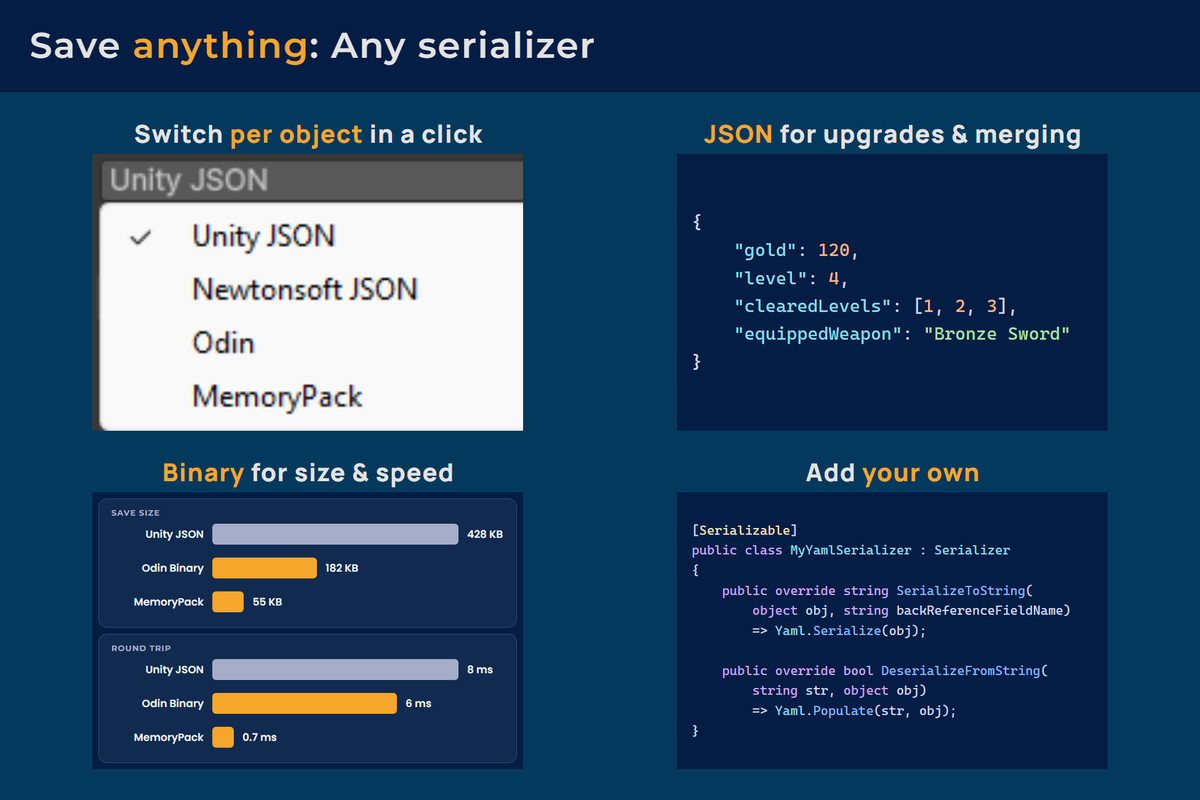Viewport: 1200px width, 800px height.
Task: Click the MemoryPack round trip bar
Action: tap(223, 738)
